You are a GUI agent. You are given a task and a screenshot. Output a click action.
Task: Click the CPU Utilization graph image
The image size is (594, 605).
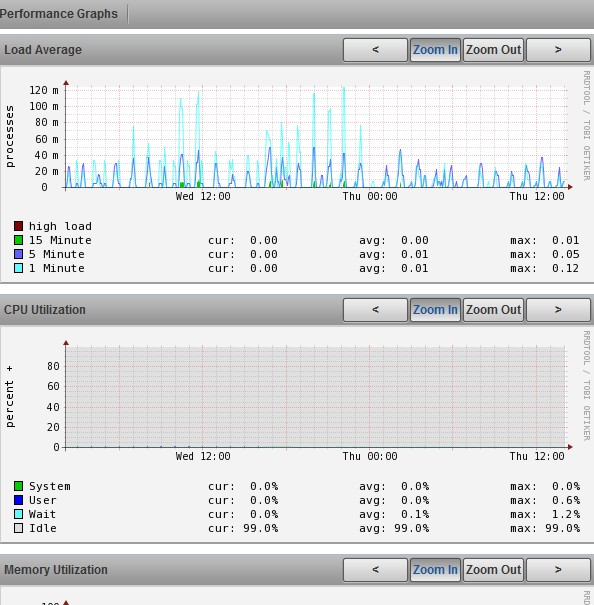[x=297, y=434]
